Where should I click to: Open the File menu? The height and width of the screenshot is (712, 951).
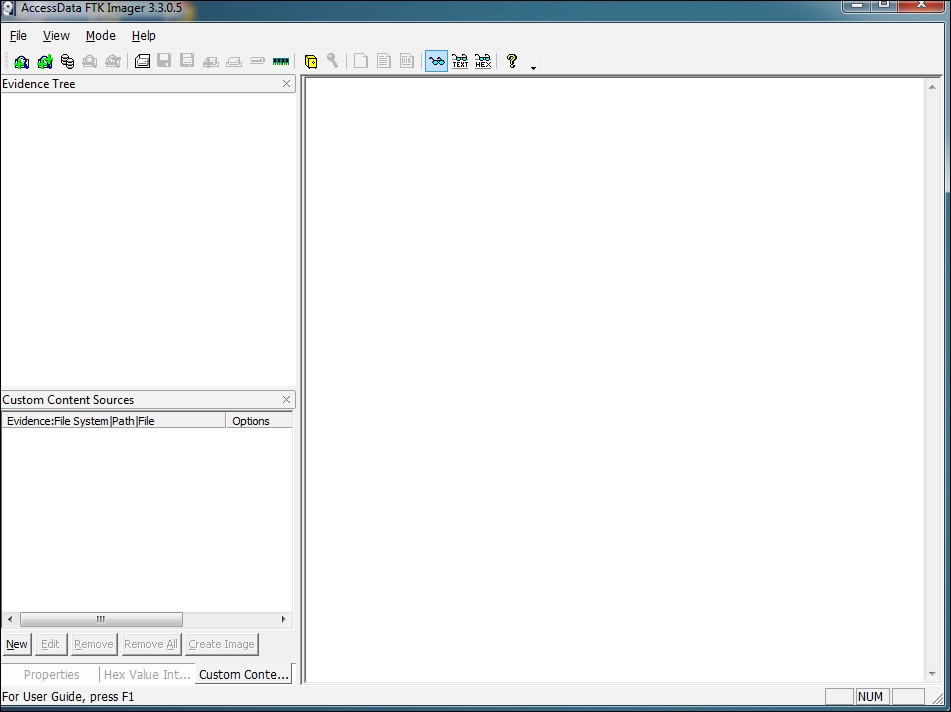coord(18,36)
